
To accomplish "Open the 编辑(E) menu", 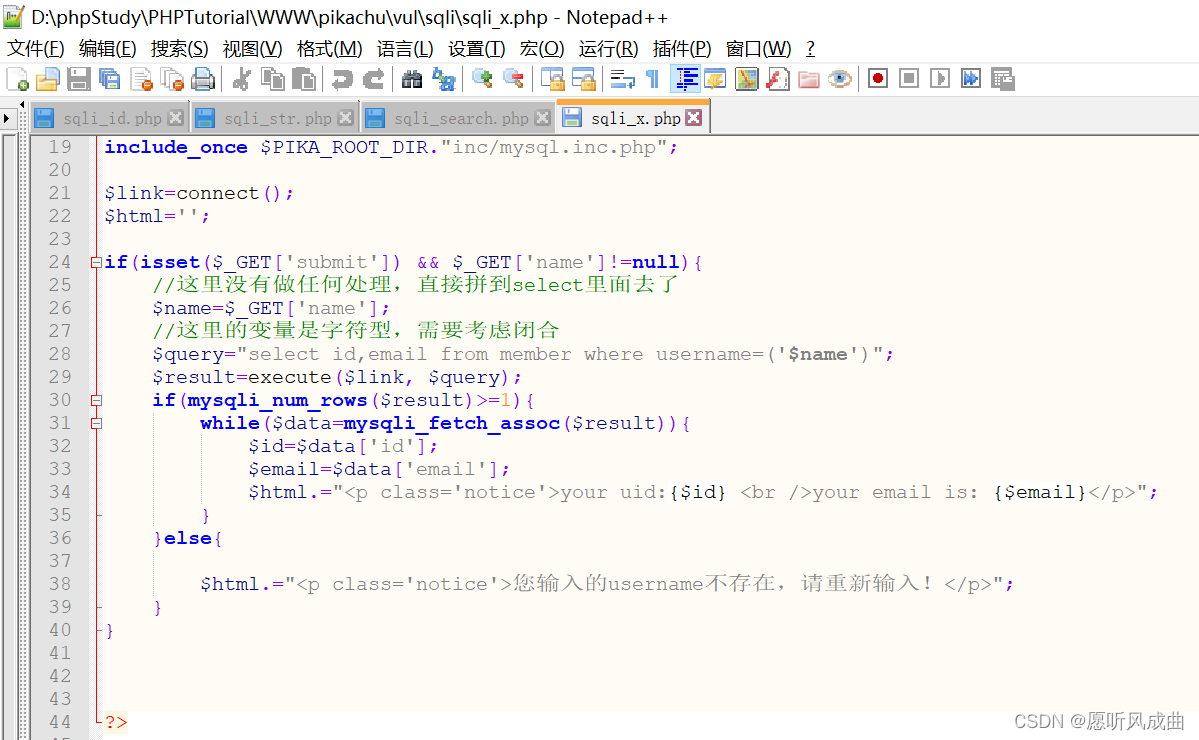I will 107,49.
